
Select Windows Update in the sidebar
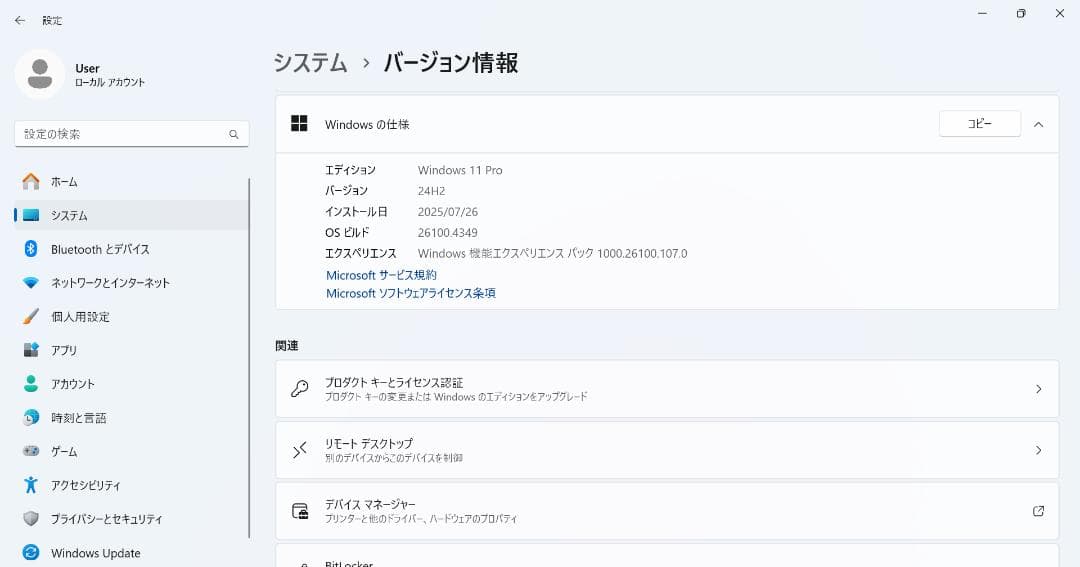tap(131, 553)
